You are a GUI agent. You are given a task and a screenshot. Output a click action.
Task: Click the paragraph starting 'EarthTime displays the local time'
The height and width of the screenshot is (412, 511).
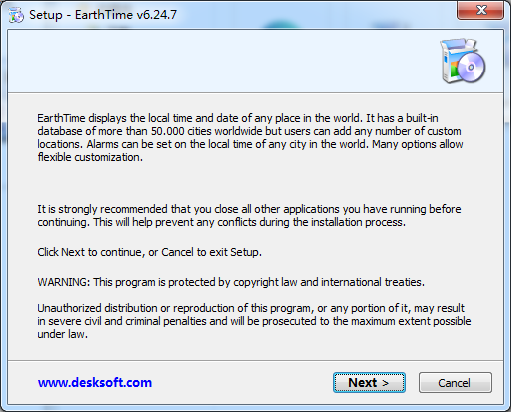coord(250,137)
